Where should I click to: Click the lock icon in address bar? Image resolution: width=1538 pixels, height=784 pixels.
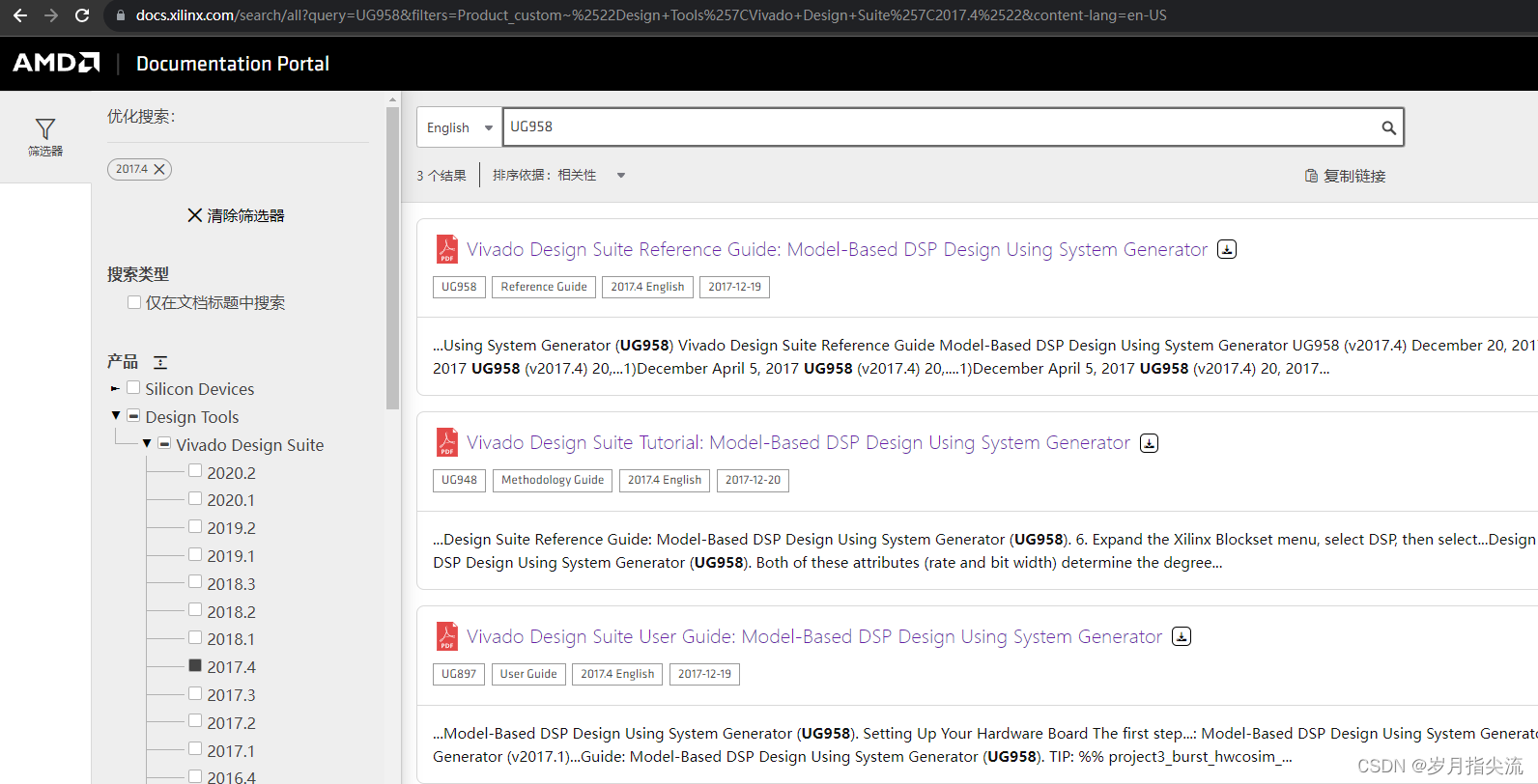pyautogui.click(x=121, y=15)
